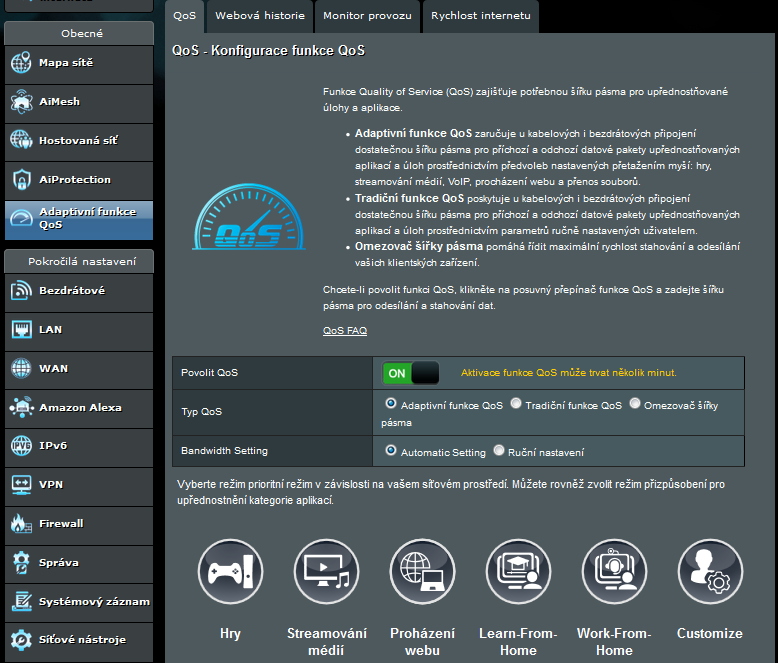Choose Ruční nastavení bandwidth option
The image size is (778, 663).
(x=499, y=451)
